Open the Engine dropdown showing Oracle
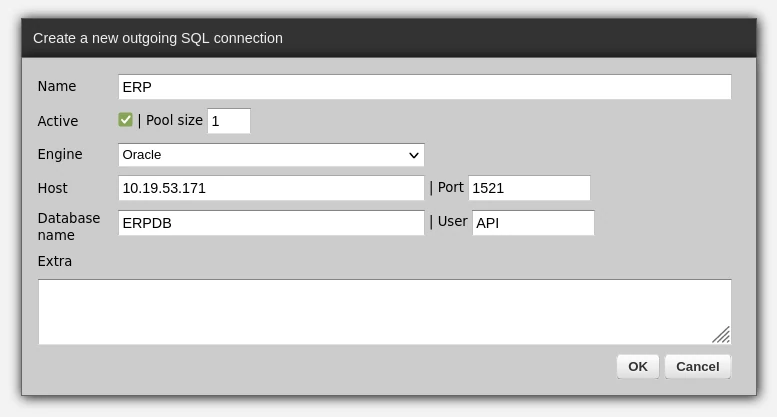Screen dimensions: 777x417 coord(271,155)
